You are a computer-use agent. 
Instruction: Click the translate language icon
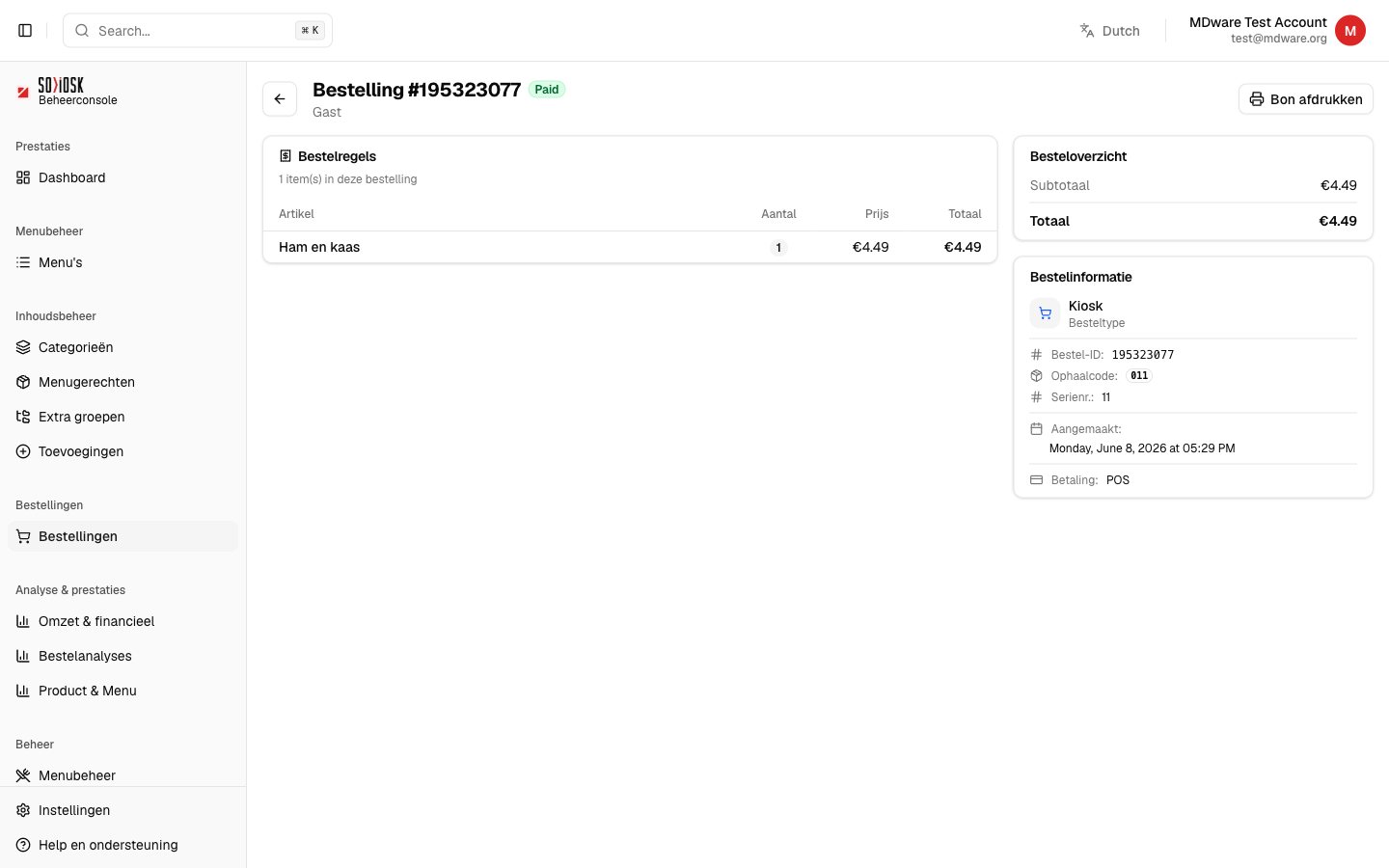1087,31
